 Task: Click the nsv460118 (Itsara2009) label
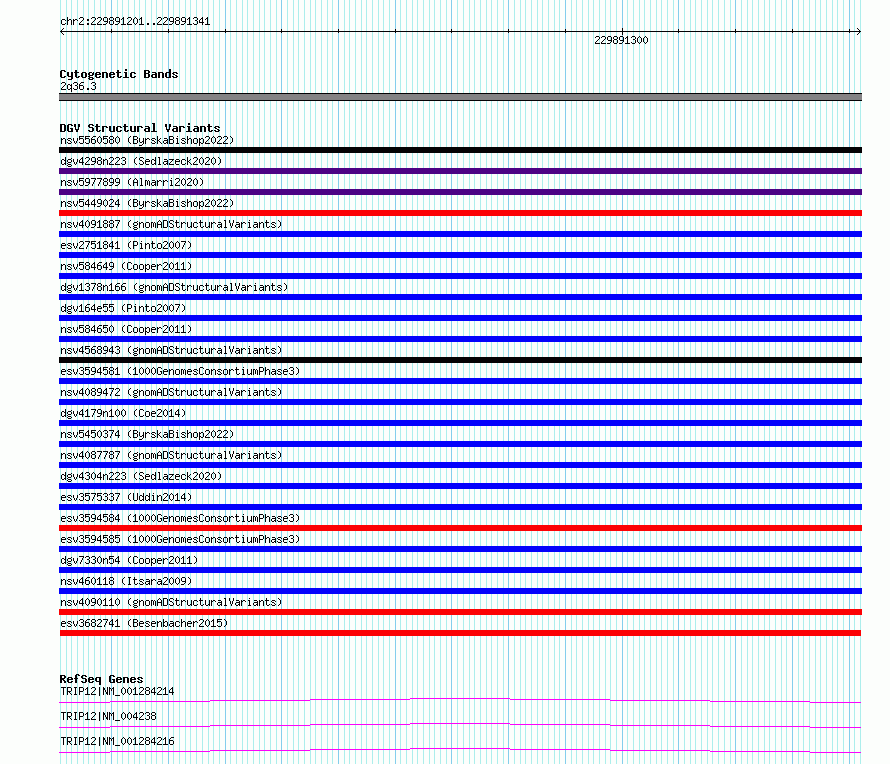(126, 581)
